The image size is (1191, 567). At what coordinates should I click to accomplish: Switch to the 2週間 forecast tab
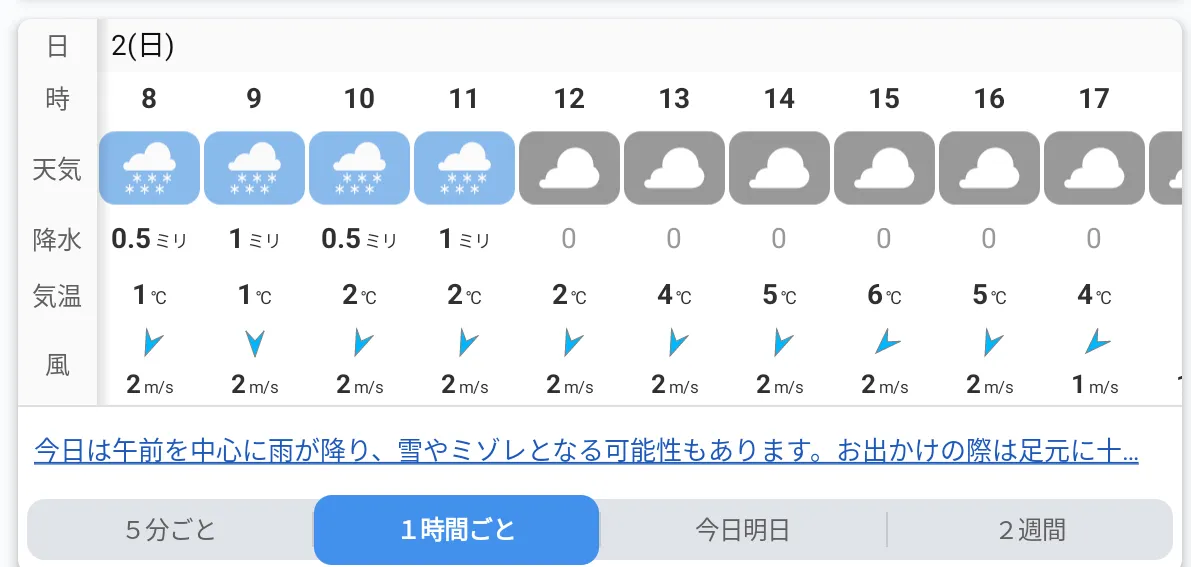[1031, 530]
